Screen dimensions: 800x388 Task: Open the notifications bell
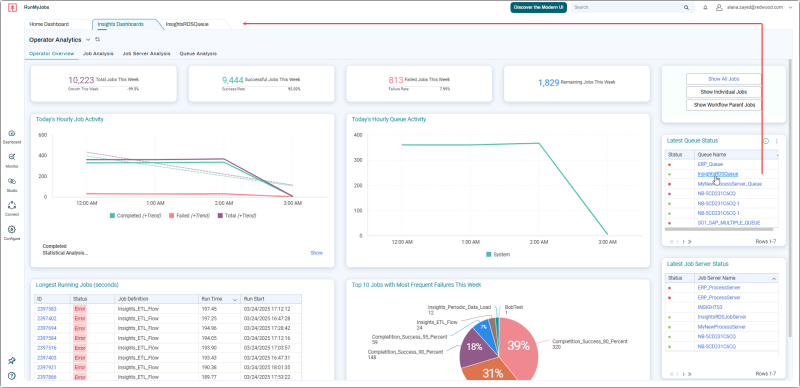pos(705,8)
